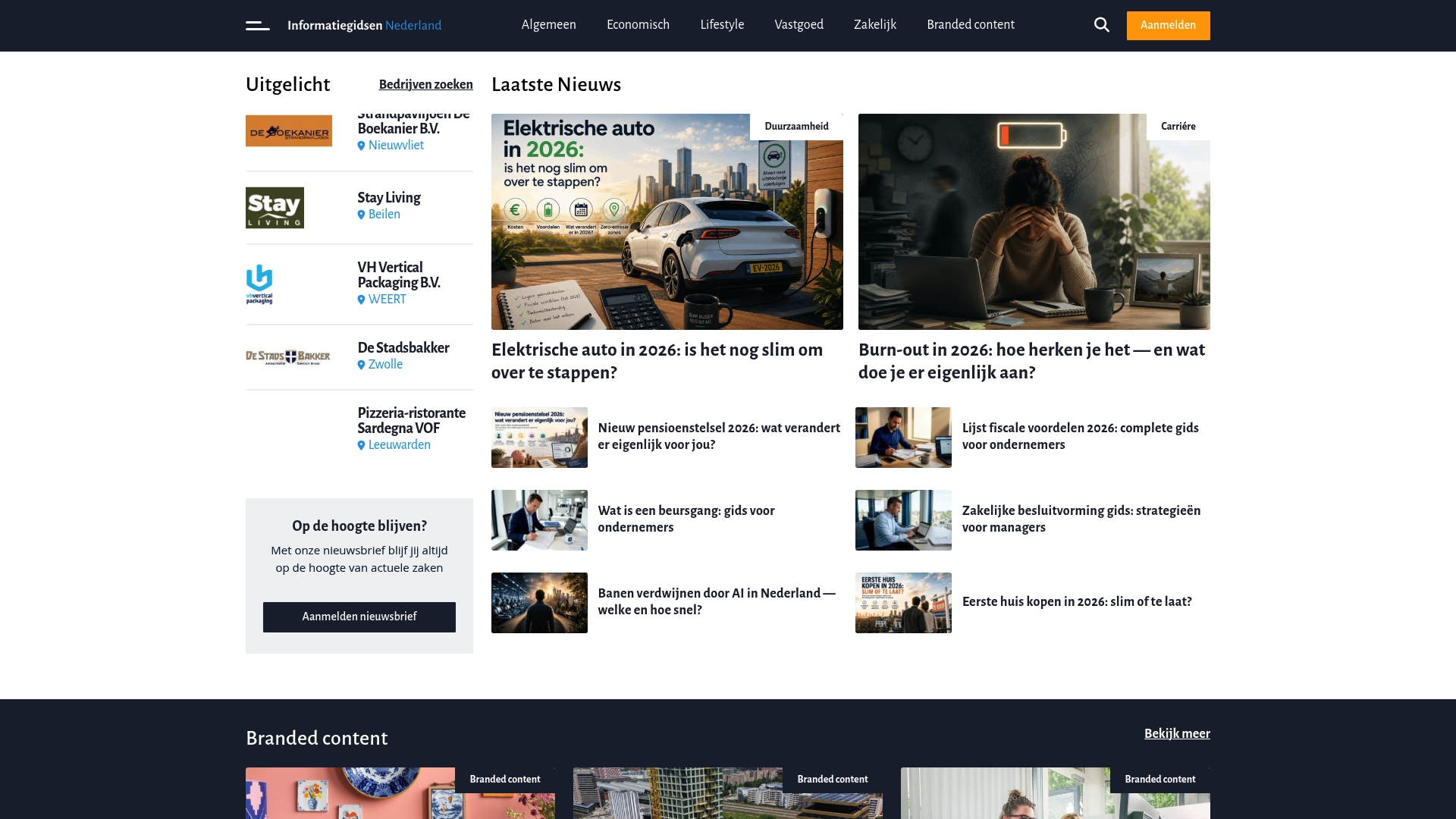The image size is (1456, 819).
Task: Read Nieuw pensioenstelsel 2026 article title
Action: [x=719, y=437]
